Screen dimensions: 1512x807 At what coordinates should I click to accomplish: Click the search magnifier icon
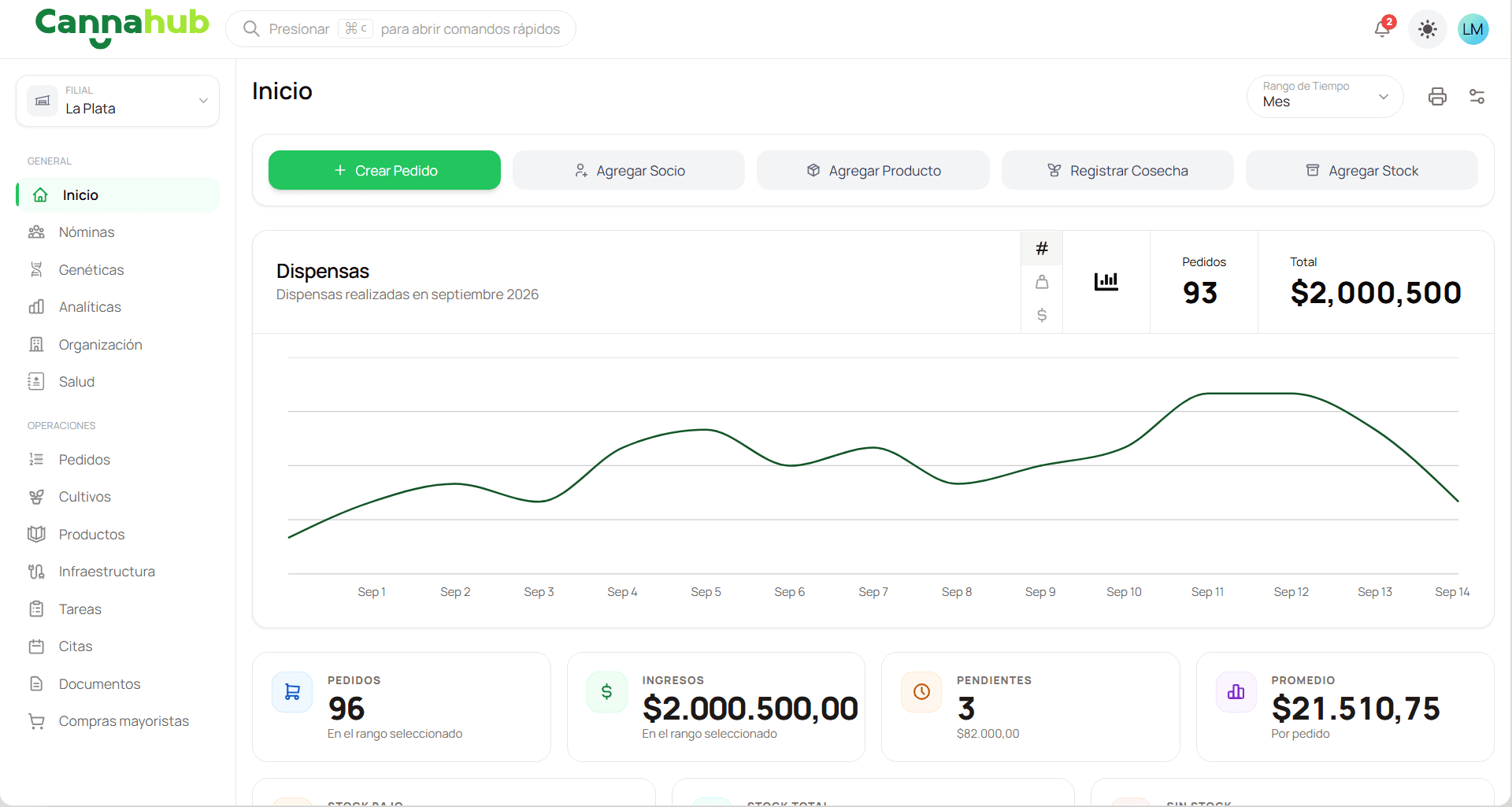point(251,29)
